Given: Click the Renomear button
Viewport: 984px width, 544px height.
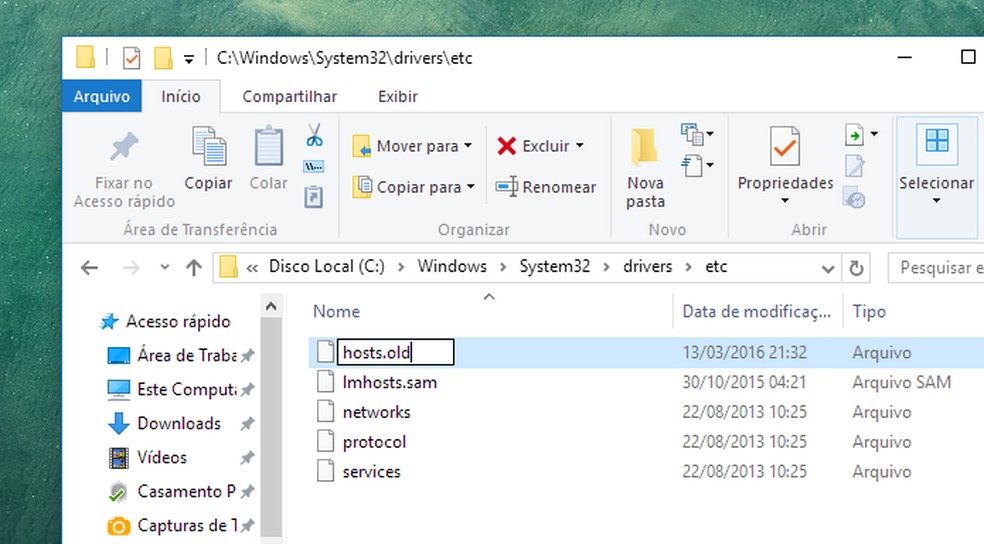Looking at the screenshot, I should pos(546,187).
